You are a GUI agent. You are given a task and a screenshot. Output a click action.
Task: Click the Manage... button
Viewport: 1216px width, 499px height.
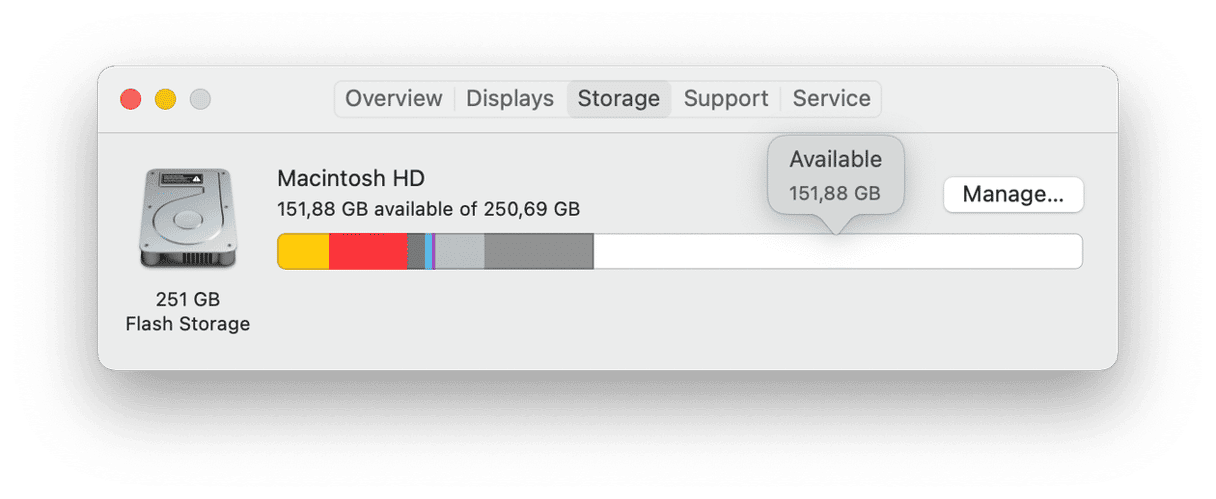point(1013,194)
